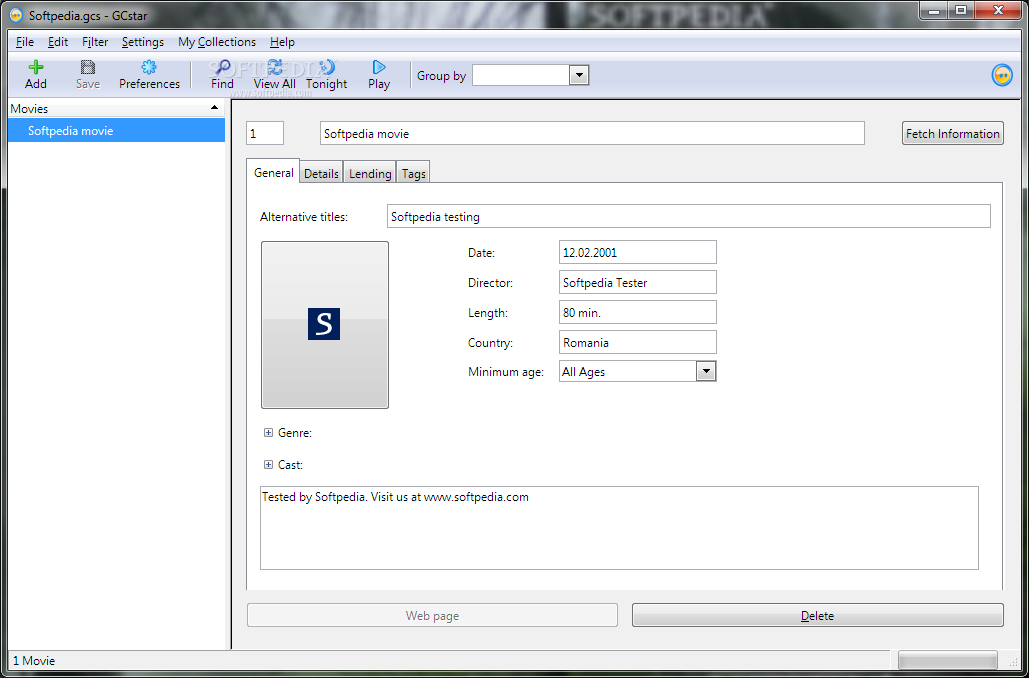This screenshot has width=1029, height=678.
Task: Click the movie cover thumbnail
Action: click(x=325, y=325)
